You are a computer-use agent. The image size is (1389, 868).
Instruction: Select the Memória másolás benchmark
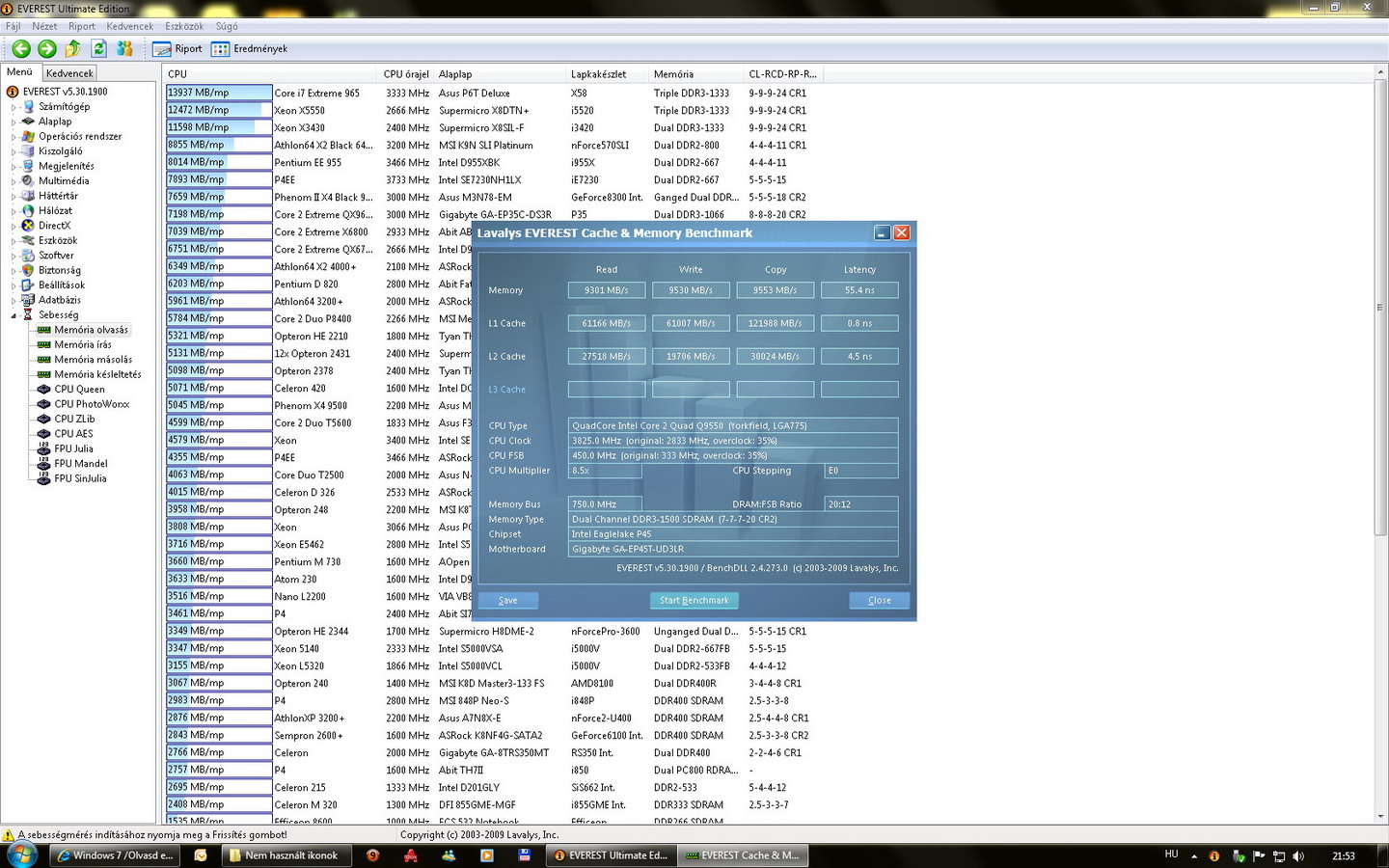(94, 360)
